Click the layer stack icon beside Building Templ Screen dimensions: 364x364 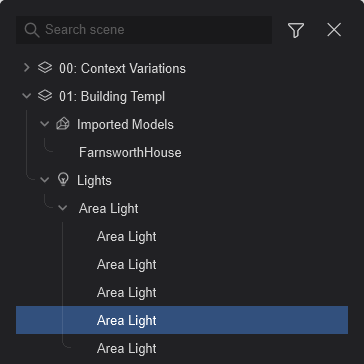[x=45, y=96]
